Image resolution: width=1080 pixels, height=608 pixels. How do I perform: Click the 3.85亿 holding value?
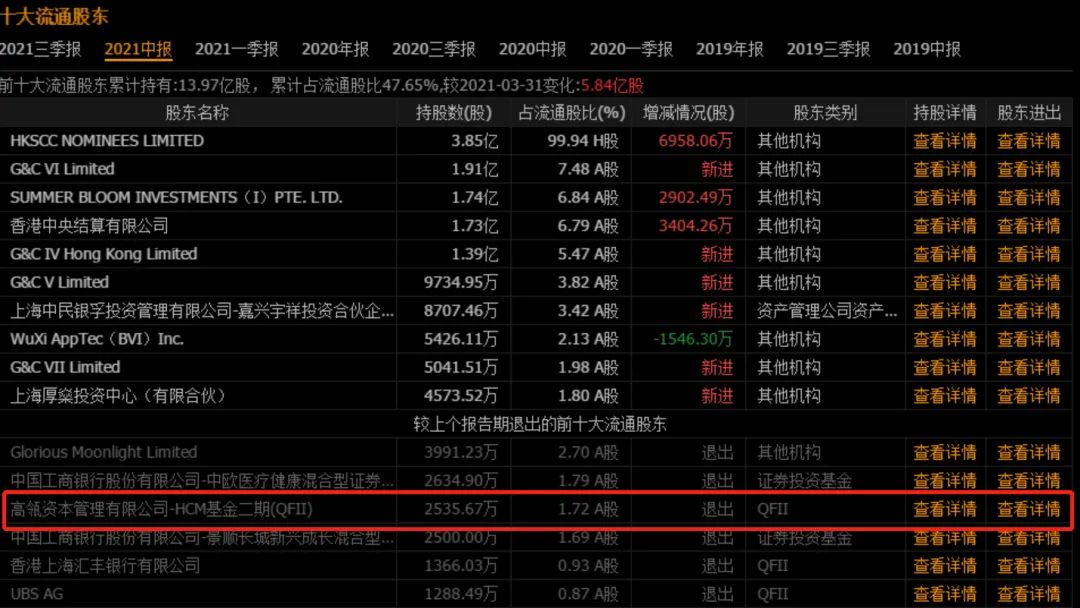click(x=475, y=141)
